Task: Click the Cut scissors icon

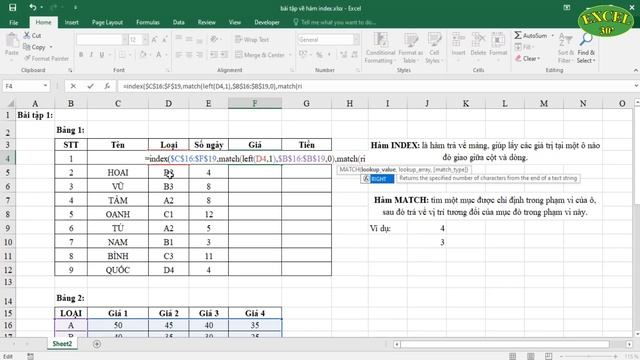Action: point(27,36)
